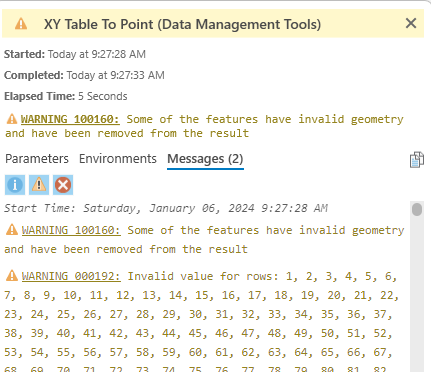431x372 pixels.
Task: Toggle the warning messages filter
Action: [x=39, y=185]
